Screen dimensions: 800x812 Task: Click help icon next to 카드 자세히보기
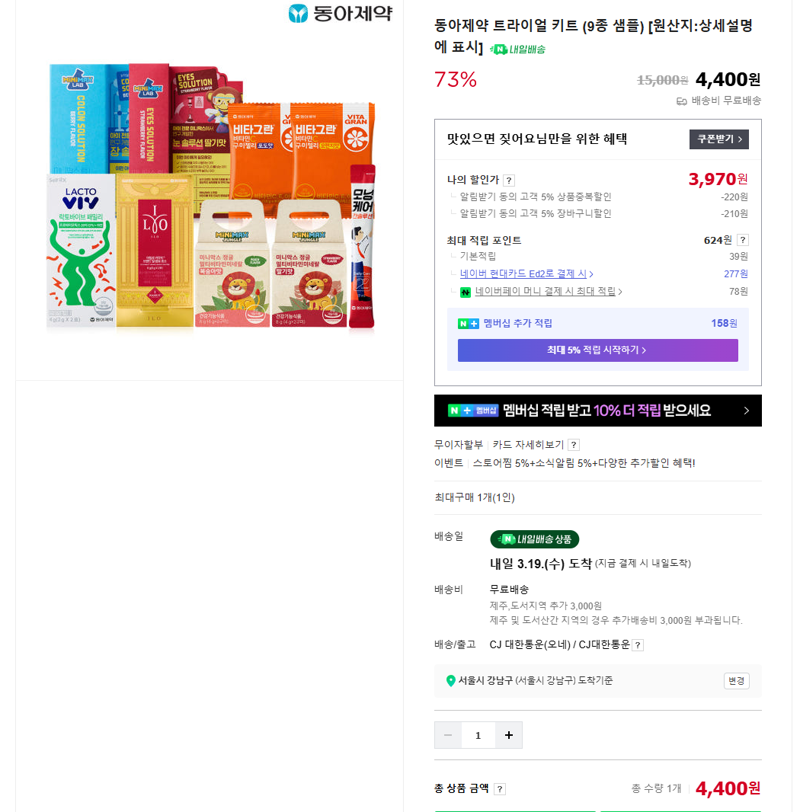point(574,445)
